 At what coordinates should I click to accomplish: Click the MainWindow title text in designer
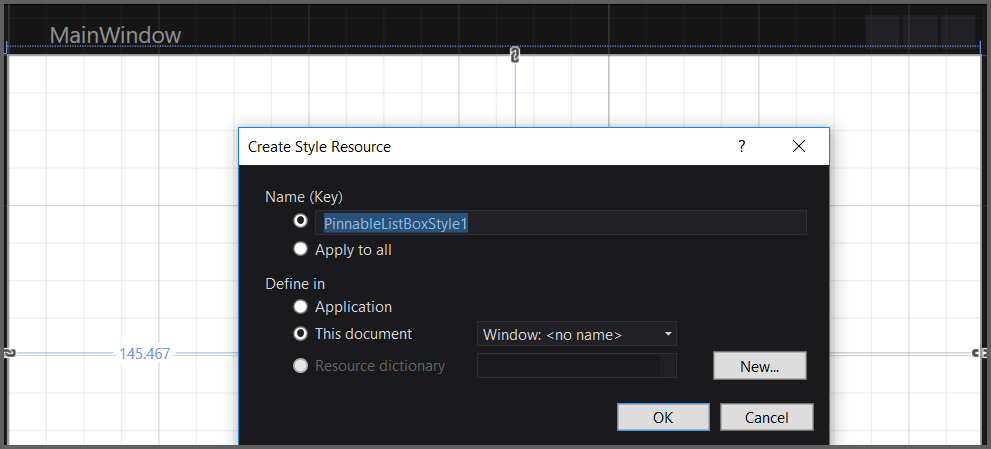pos(115,35)
